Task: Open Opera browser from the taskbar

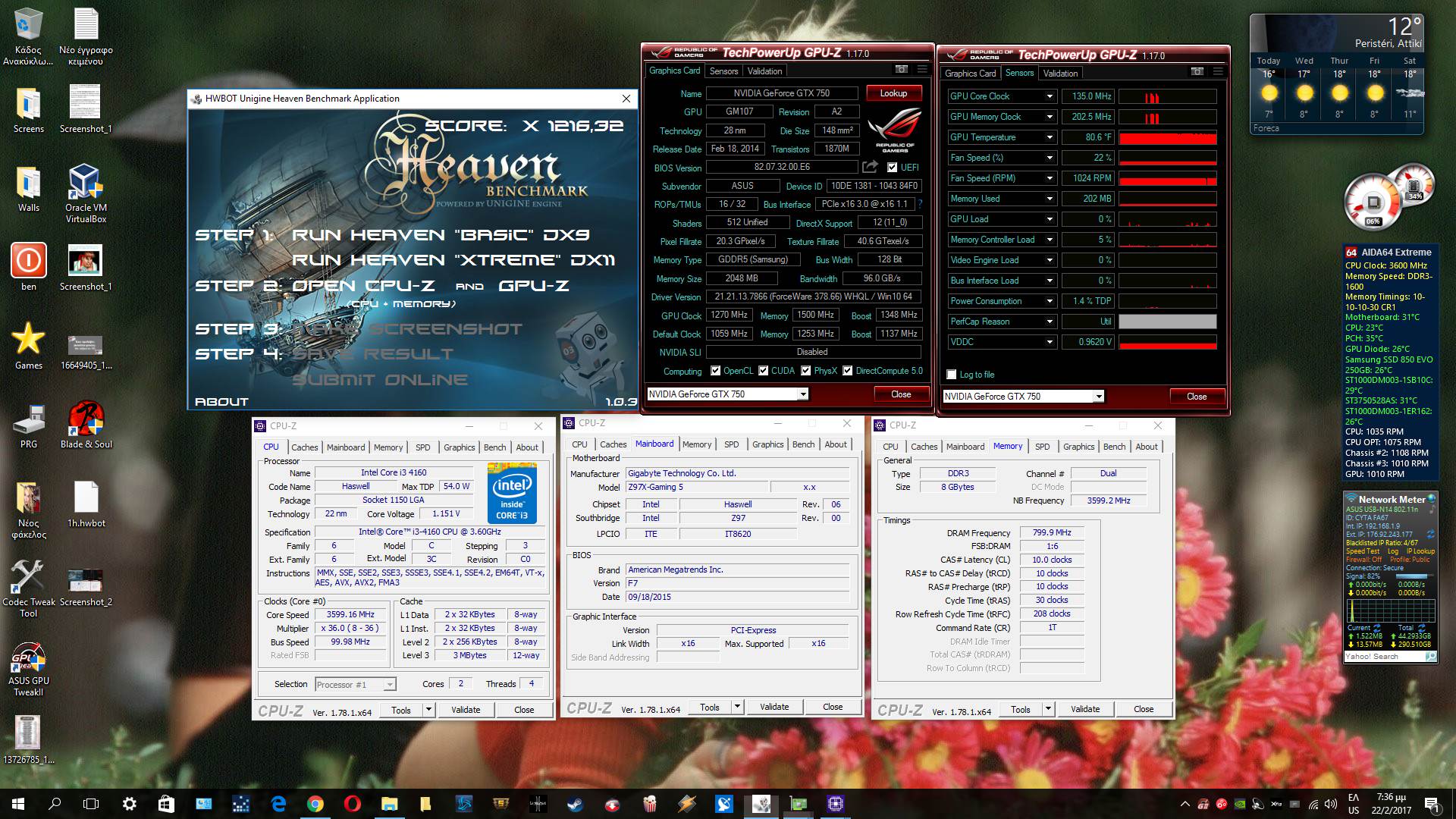Action: coord(352,804)
